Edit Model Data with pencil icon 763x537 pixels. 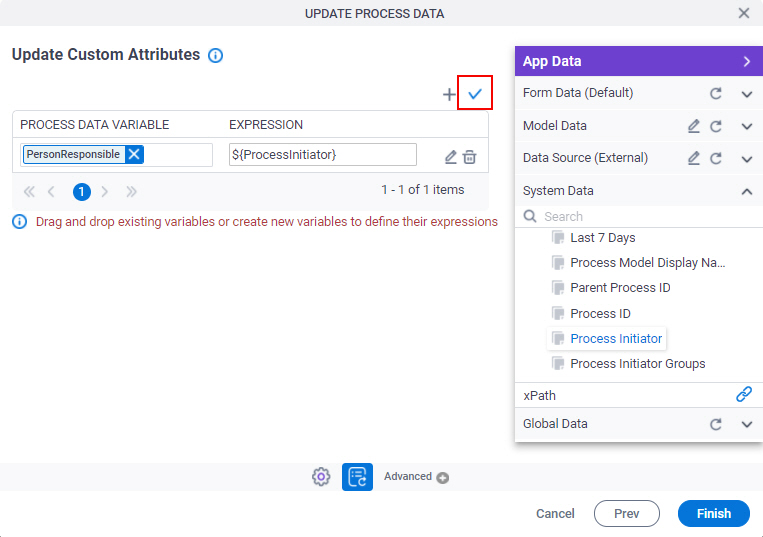[x=693, y=126]
